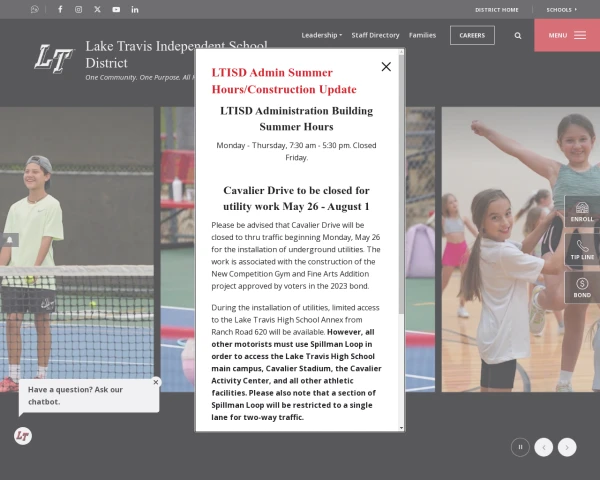Open the notification bell tab
This screenshot has height=480, width=600.
click(10, 240)
